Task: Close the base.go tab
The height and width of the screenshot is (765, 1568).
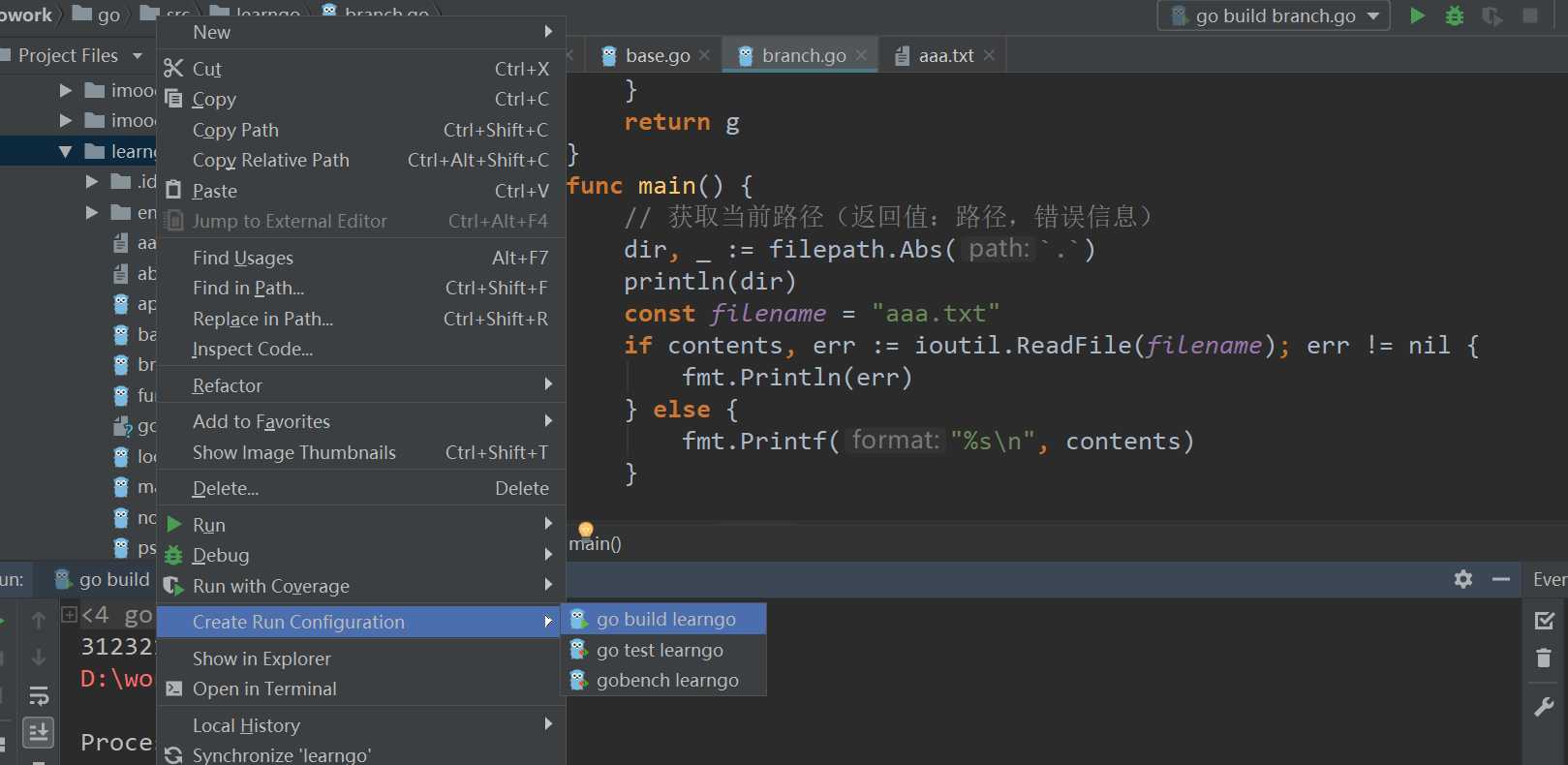Action: pos(704,55)
